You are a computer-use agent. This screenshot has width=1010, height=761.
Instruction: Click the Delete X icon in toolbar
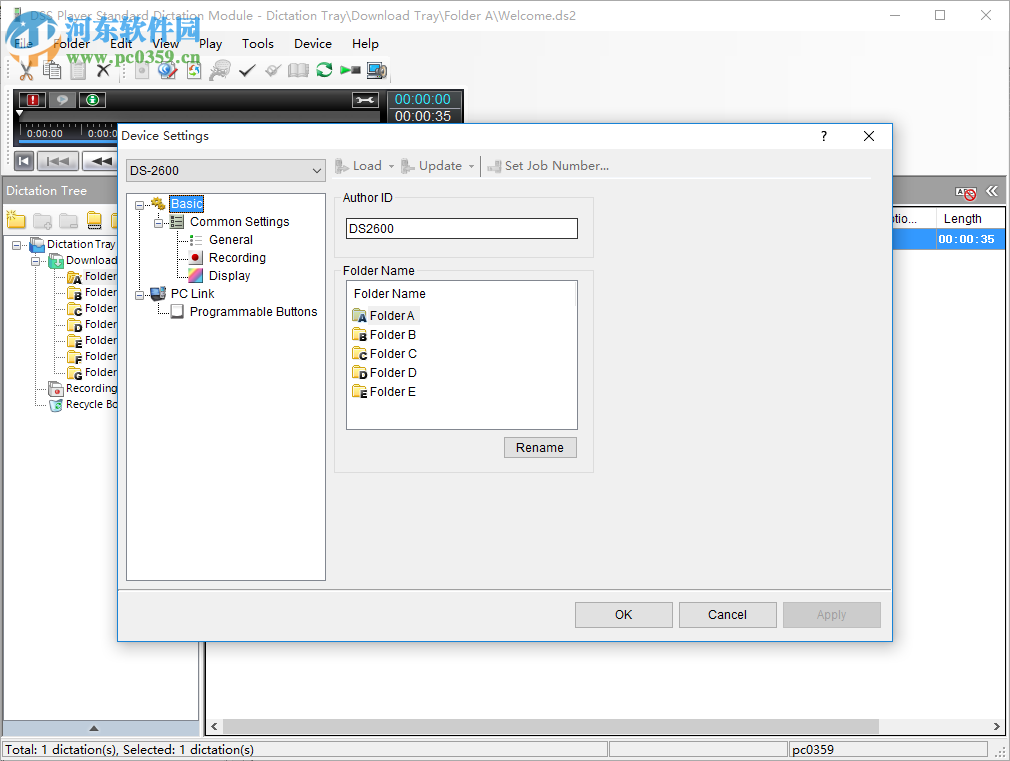point(103,70)
